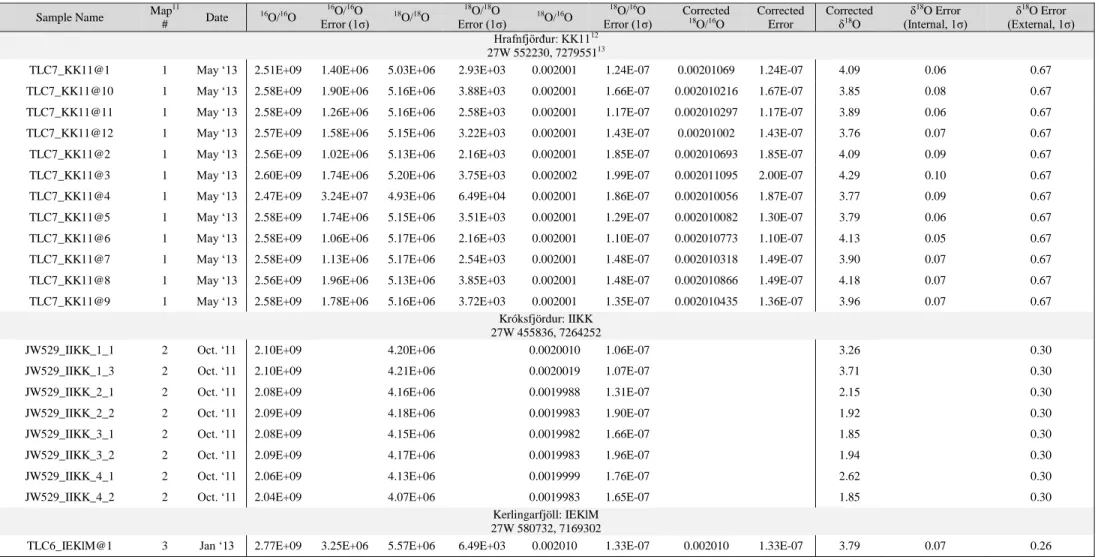
Task: Click the Date column header
Action: tap(216, 18)
